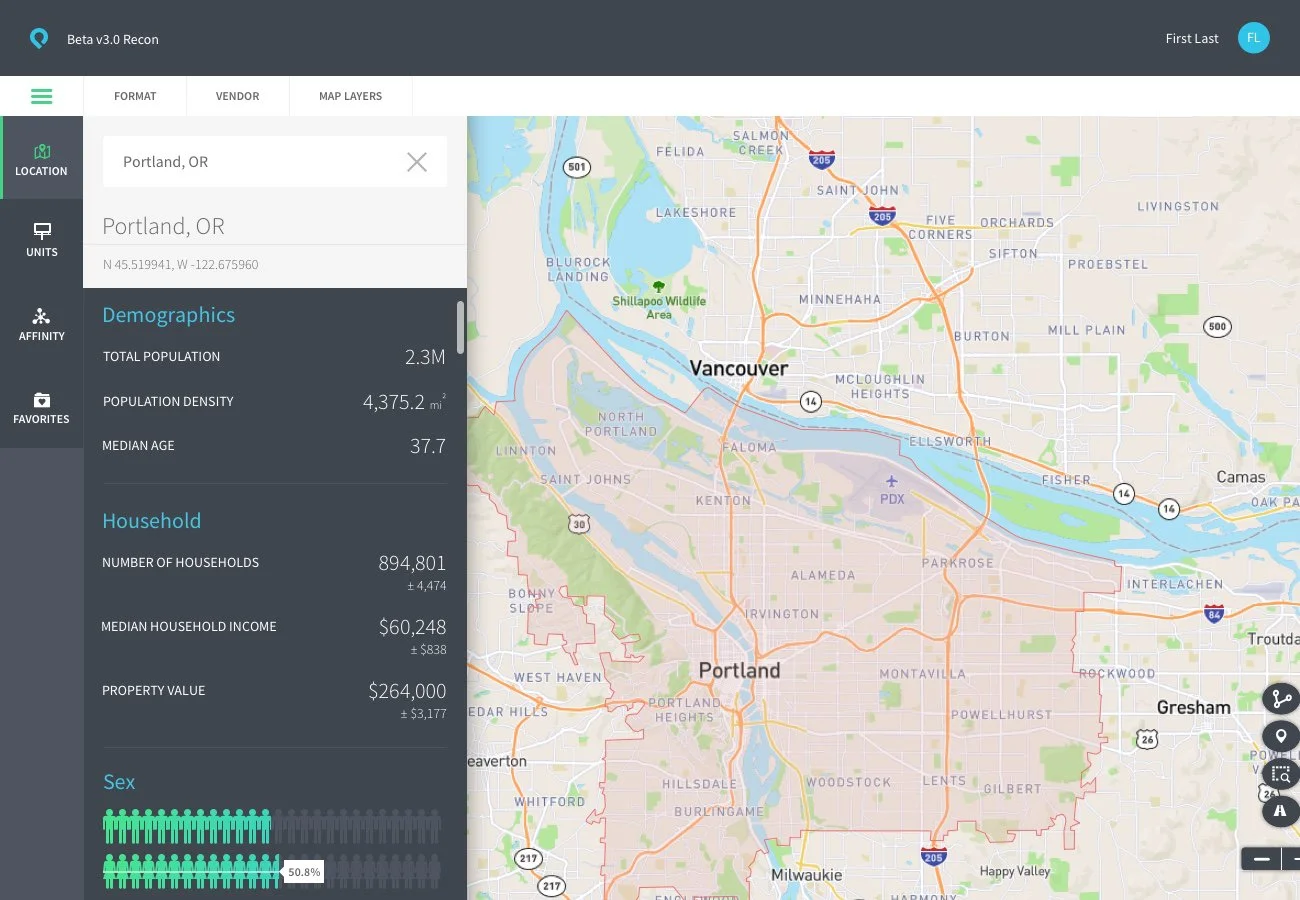Click the Interstate 84 shield on map
1300x900 pixels.
[1214, 612]
